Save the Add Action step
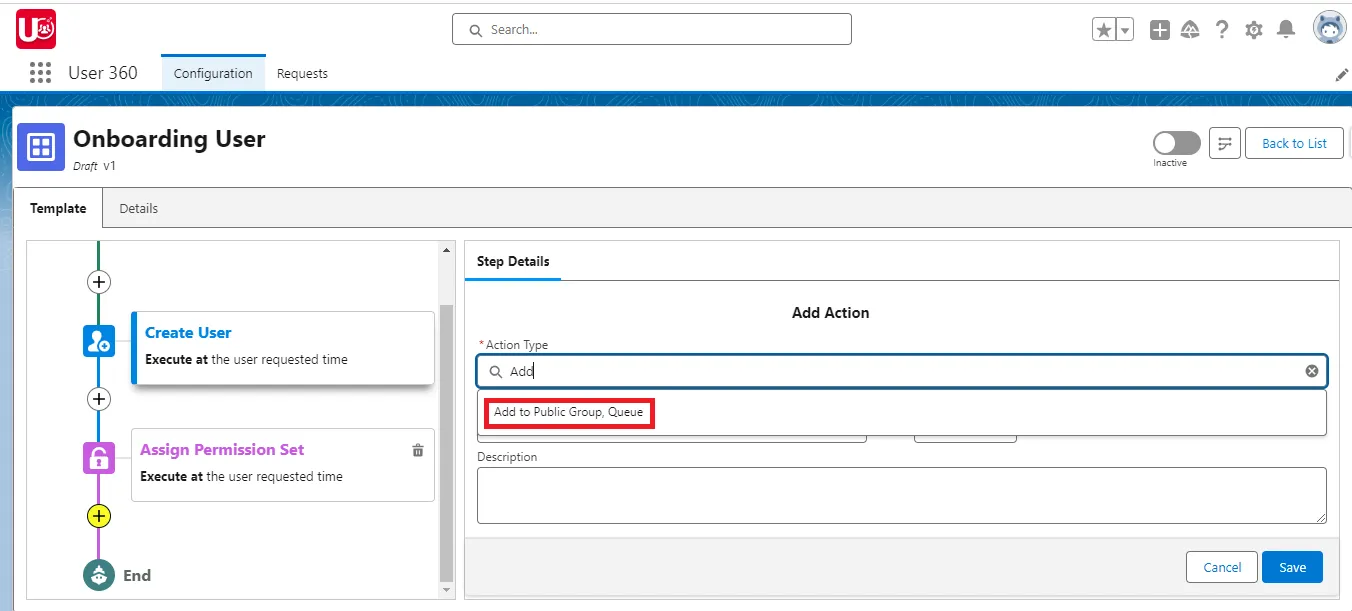This screenshot has height=611, width=1352. tap(1292, 566)
